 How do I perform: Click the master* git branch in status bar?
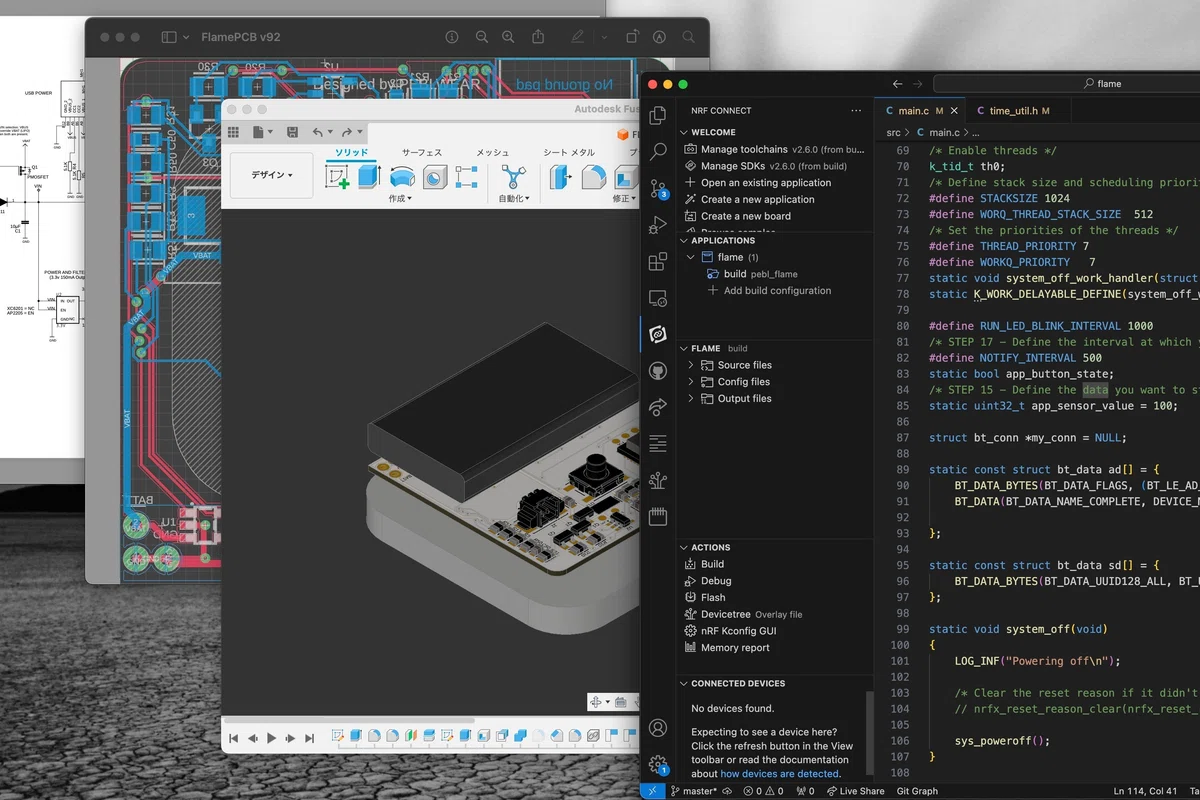pyautogui.click(x=700, y=791)
